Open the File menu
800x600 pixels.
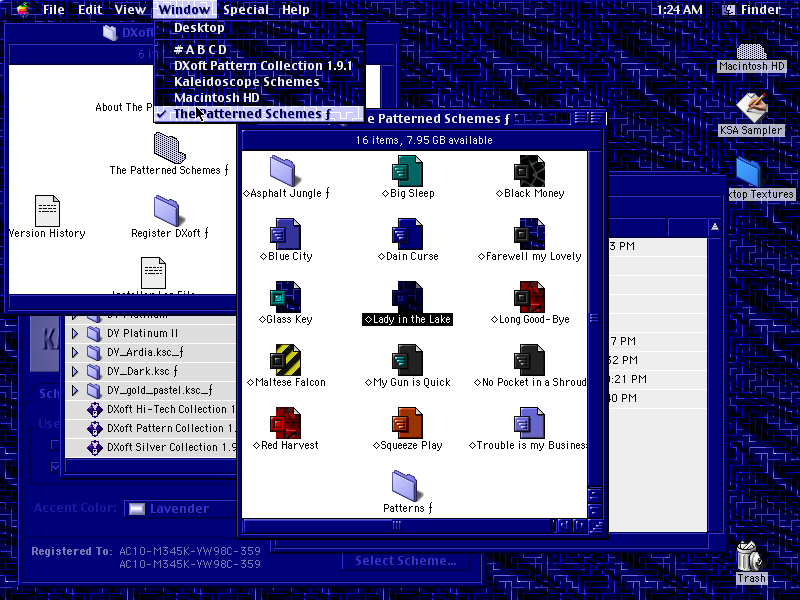(54, 9)
